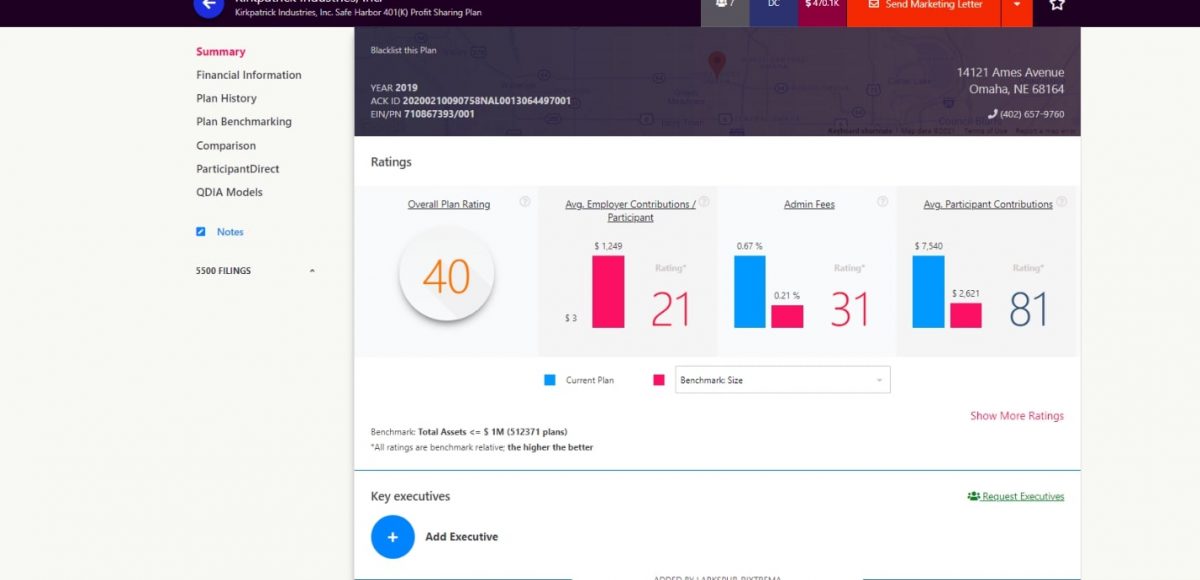The width and height of the screenshot is (1200, 580).
Task: Click Send Marketing Letter button
Action: pyautogui.click(x=923, y=6)
